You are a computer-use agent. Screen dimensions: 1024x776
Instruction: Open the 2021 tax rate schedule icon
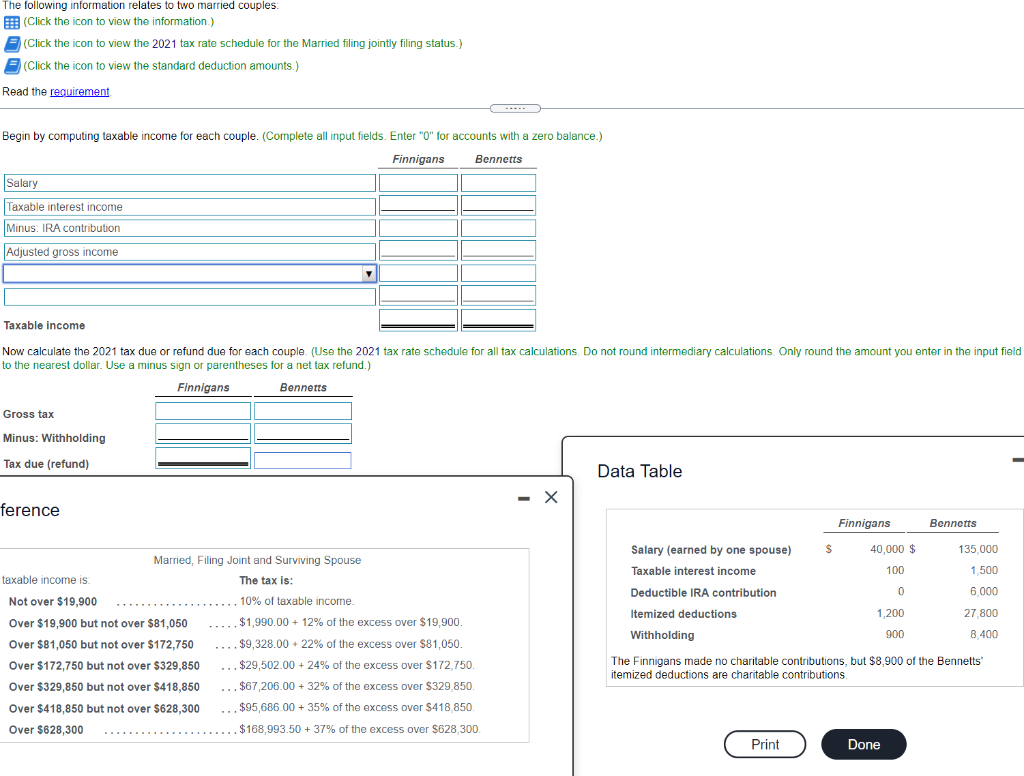click(12, 44)
